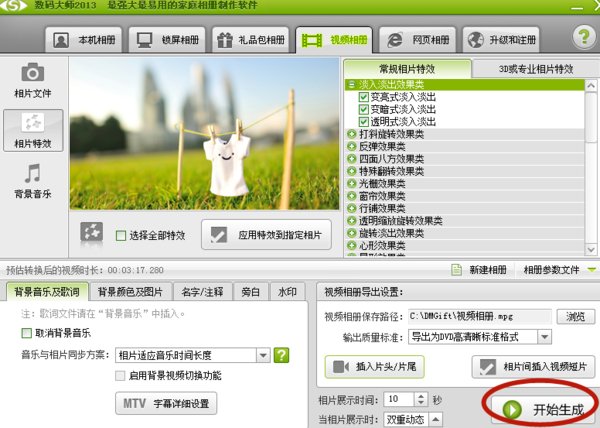Expand 特殊翻转效果类 category
The height and width of the screenshot is (428, 600).
pyautogui.click(x=351, y=171)
